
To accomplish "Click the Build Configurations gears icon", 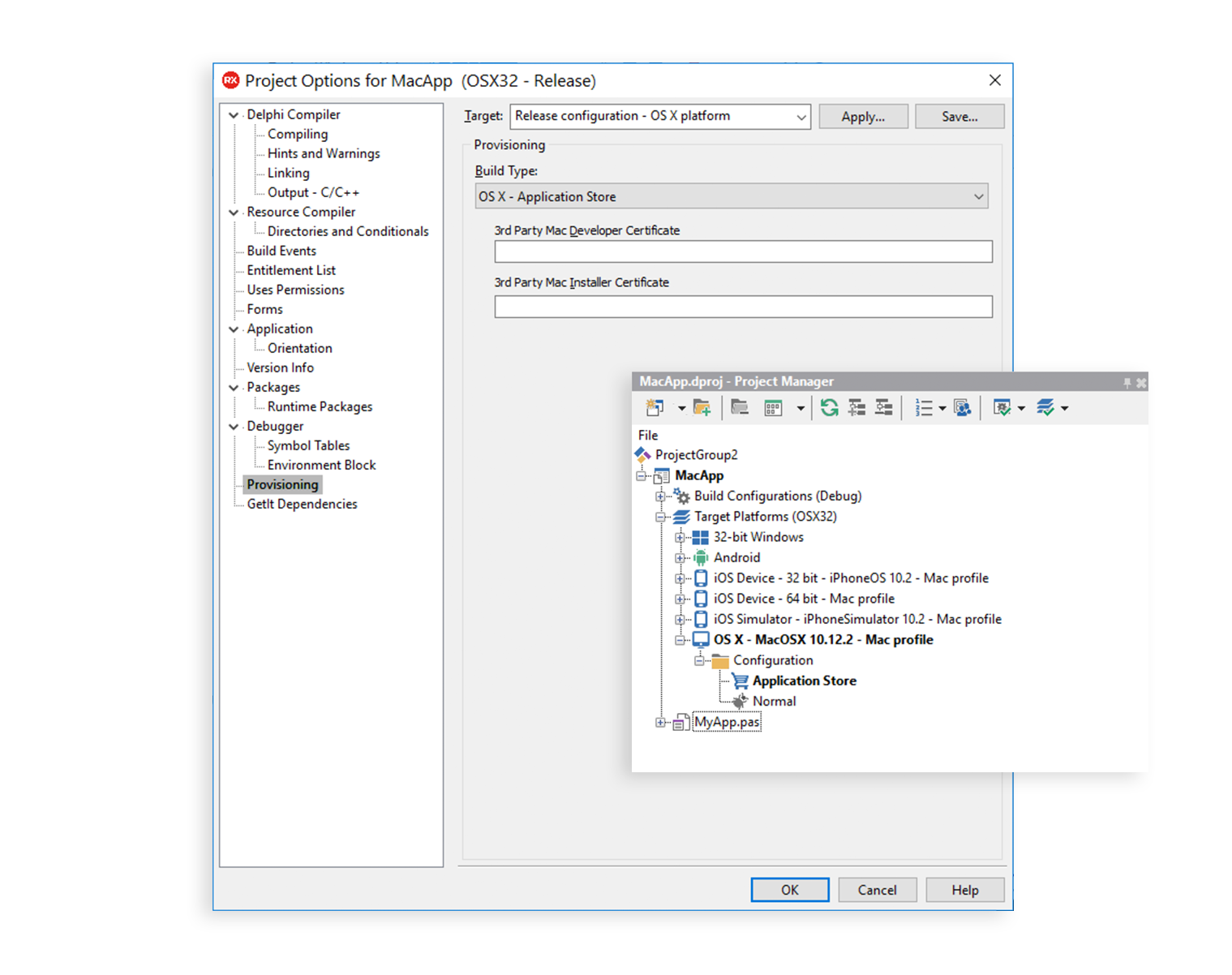I will pyautogui.click(x=682, y=496).
